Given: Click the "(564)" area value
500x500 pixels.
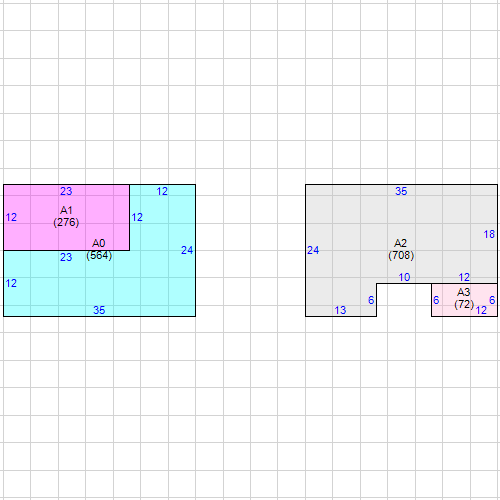Looking at the screenshot, I should click(x=99, y=256).
